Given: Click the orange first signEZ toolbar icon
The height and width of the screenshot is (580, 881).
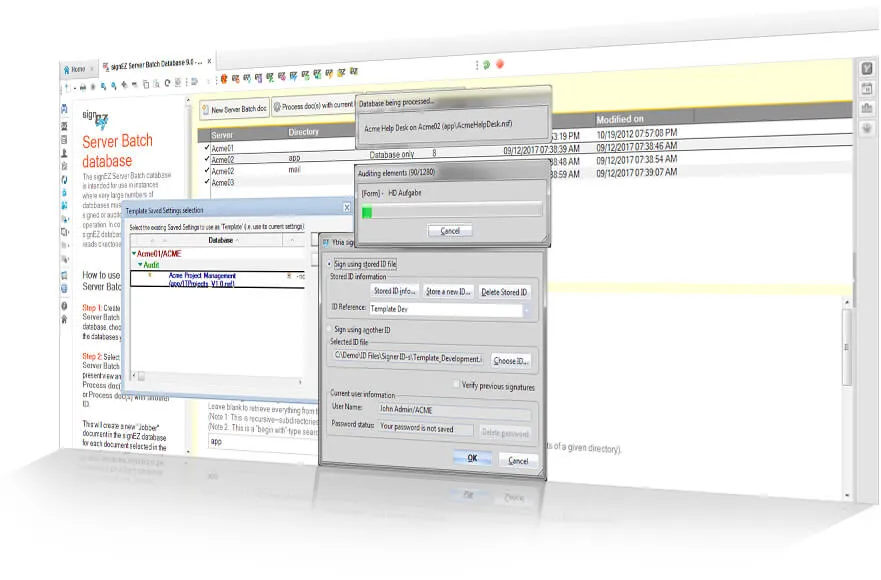Looking at the screenshot, I should click(224, 79).
